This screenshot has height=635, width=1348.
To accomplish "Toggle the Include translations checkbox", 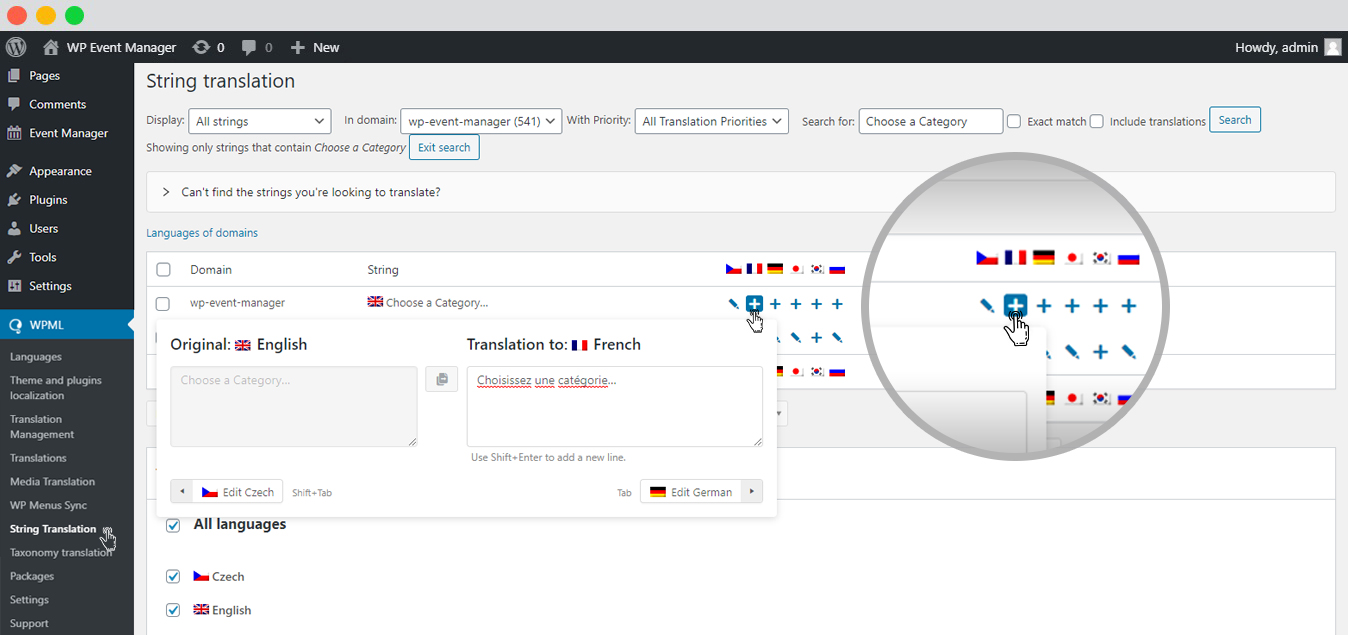I will click(1097, 121).
